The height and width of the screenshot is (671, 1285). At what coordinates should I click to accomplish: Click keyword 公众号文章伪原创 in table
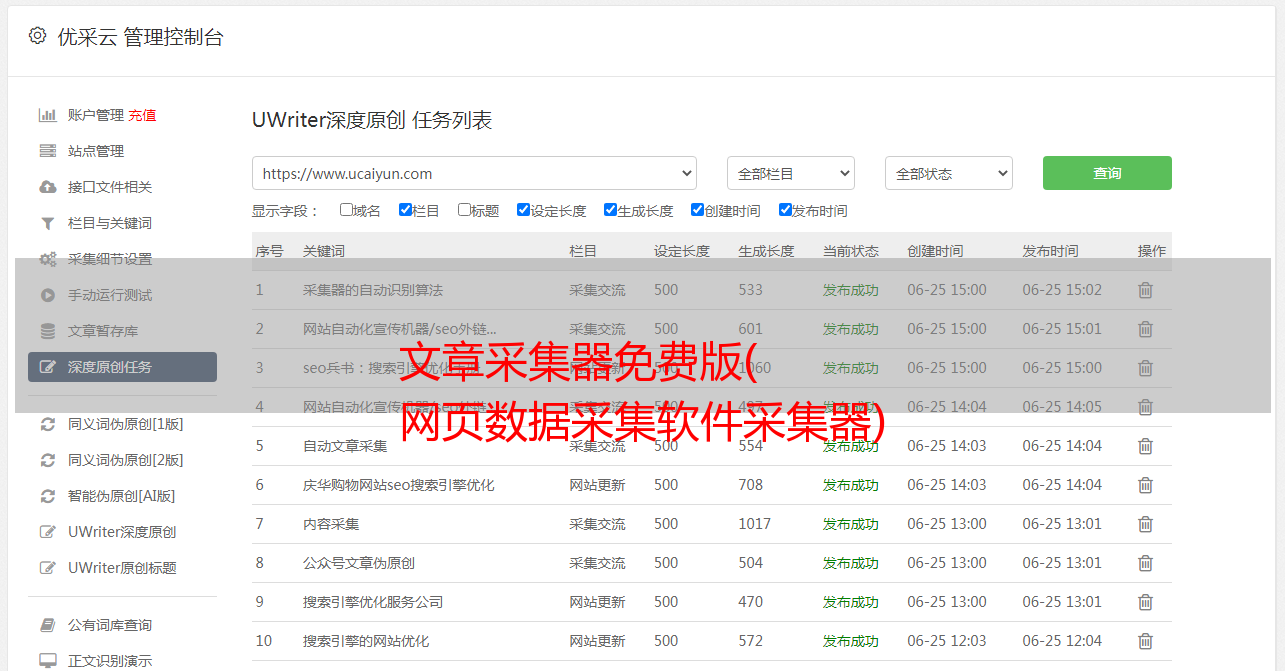359,563
